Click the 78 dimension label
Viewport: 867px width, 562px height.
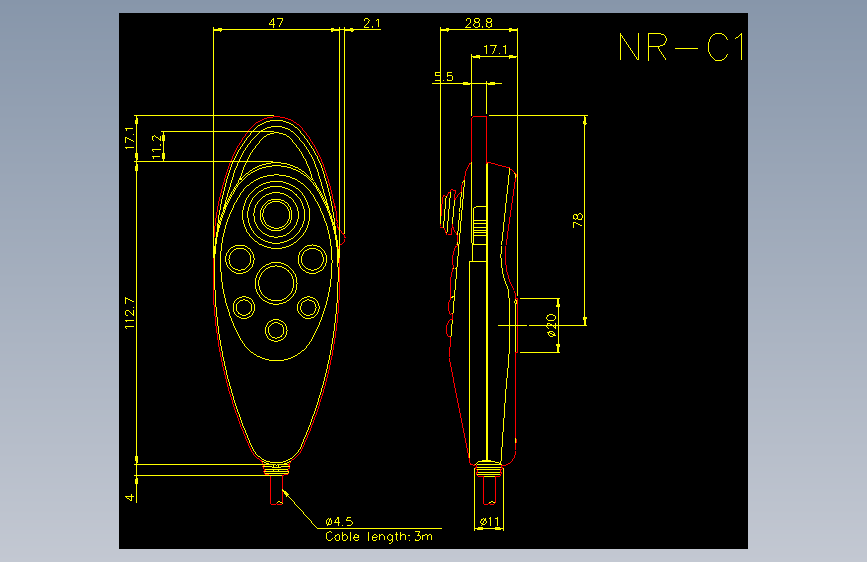tap(577, 220)
